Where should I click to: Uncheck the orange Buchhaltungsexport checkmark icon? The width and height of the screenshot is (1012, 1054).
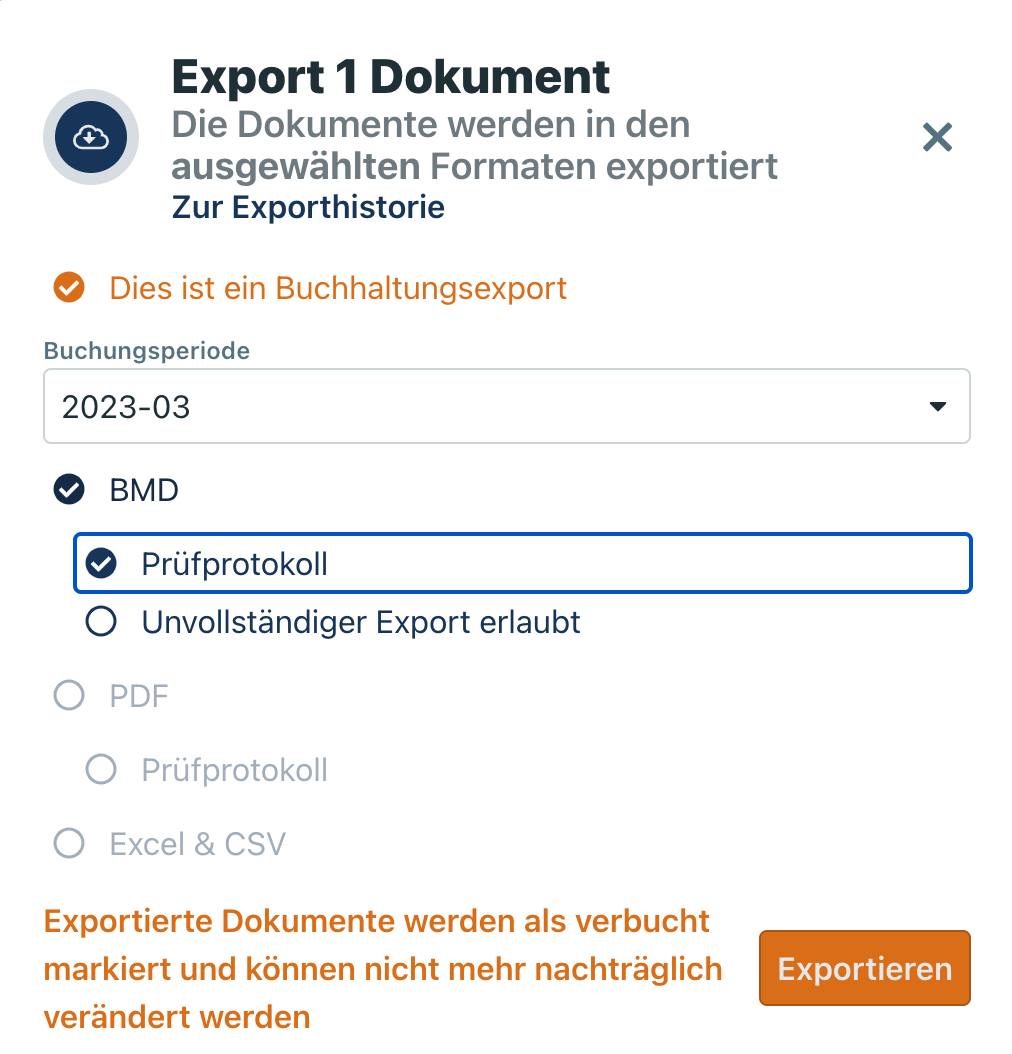68,288
